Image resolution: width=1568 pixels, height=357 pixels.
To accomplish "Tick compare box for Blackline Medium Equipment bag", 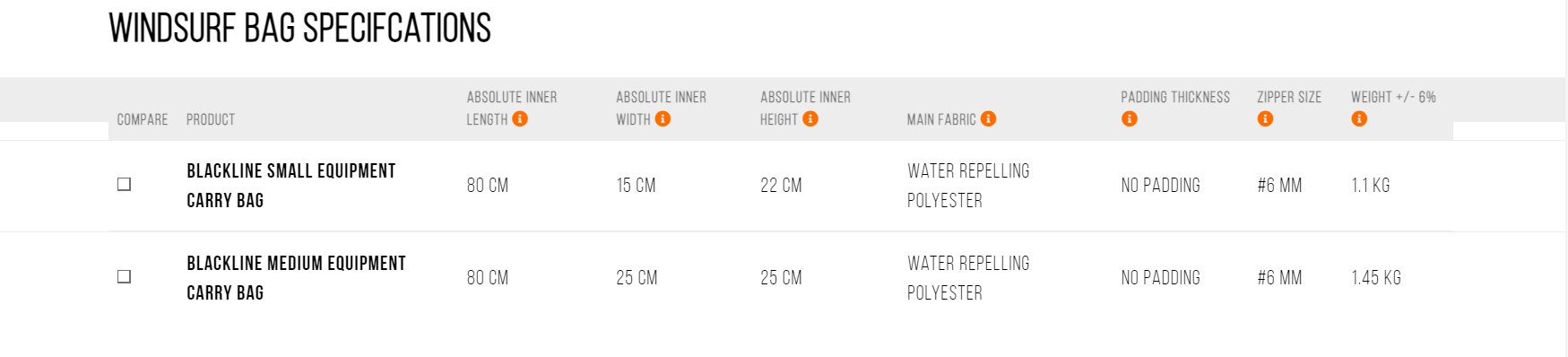I will pyautogui.click(x=125, y=276).
